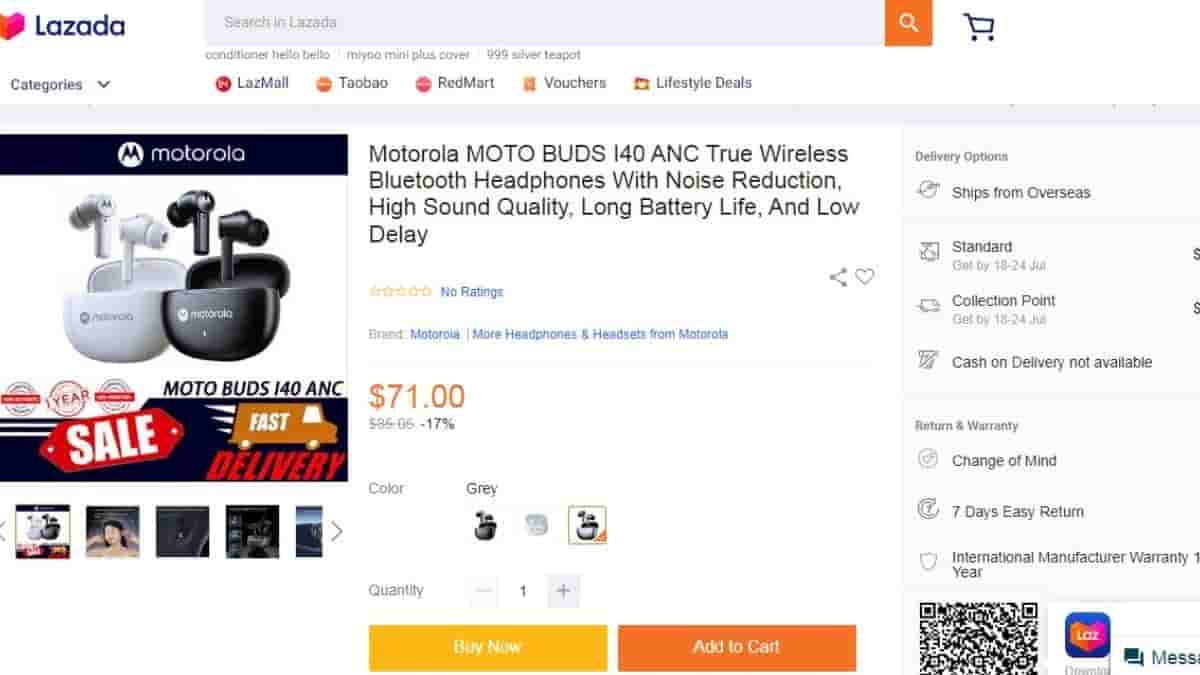The image size is (1200, 675).
Task: Open the Motorola brand link
Action: tap(435, 334)
